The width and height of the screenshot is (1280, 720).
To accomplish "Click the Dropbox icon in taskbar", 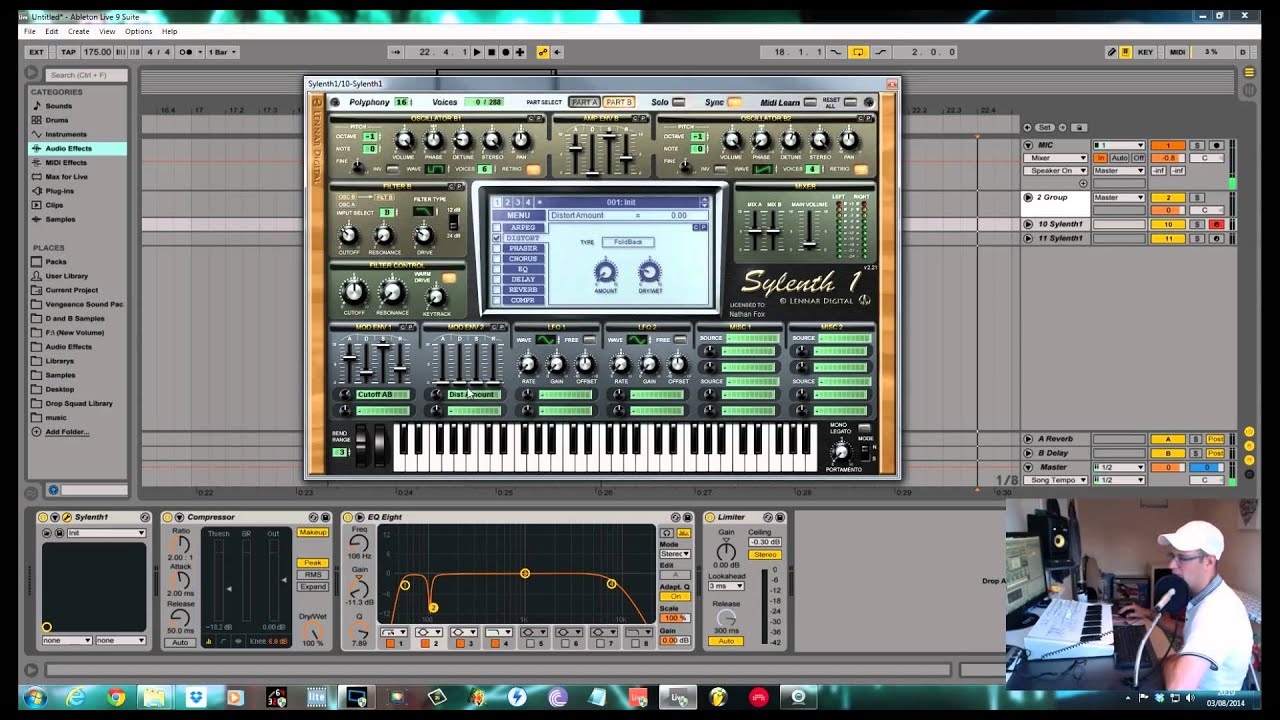I will [196, 697].
